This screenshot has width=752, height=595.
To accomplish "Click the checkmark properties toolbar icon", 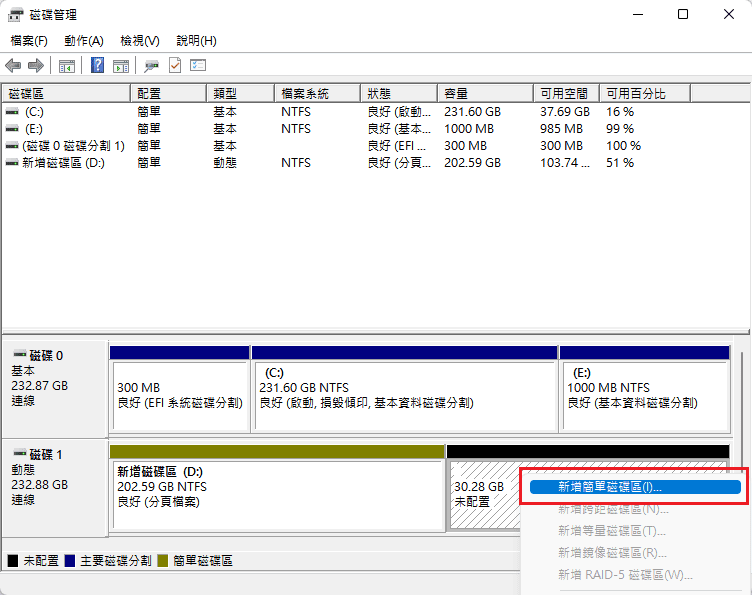I will tap(175, 65).
